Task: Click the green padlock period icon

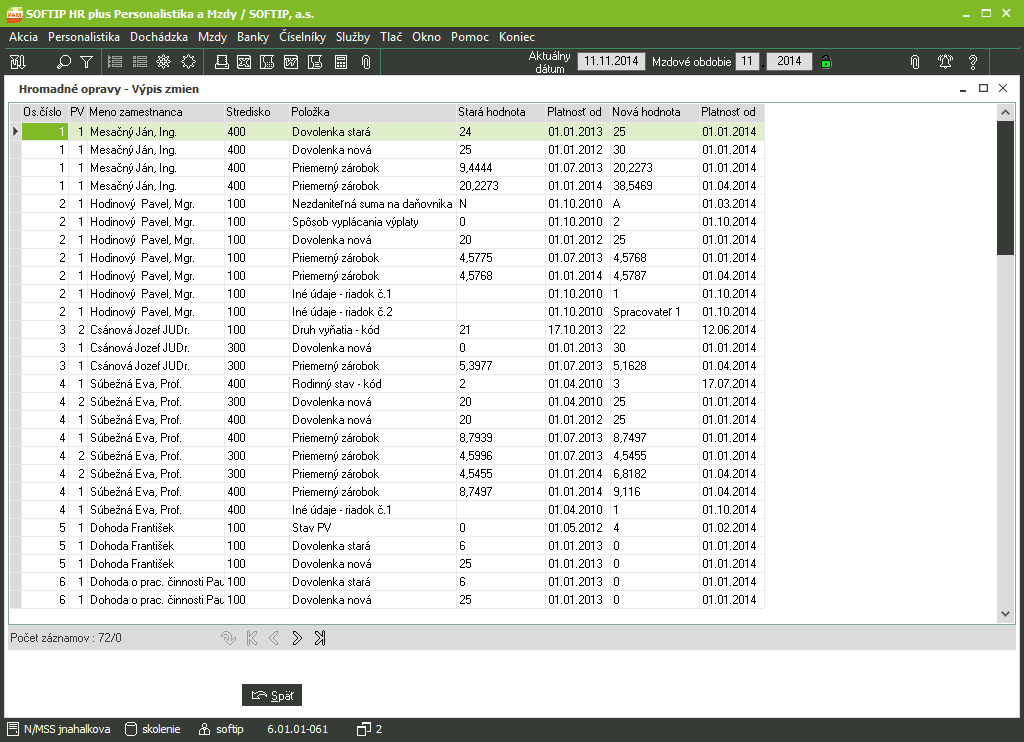Action: point(826,62)
